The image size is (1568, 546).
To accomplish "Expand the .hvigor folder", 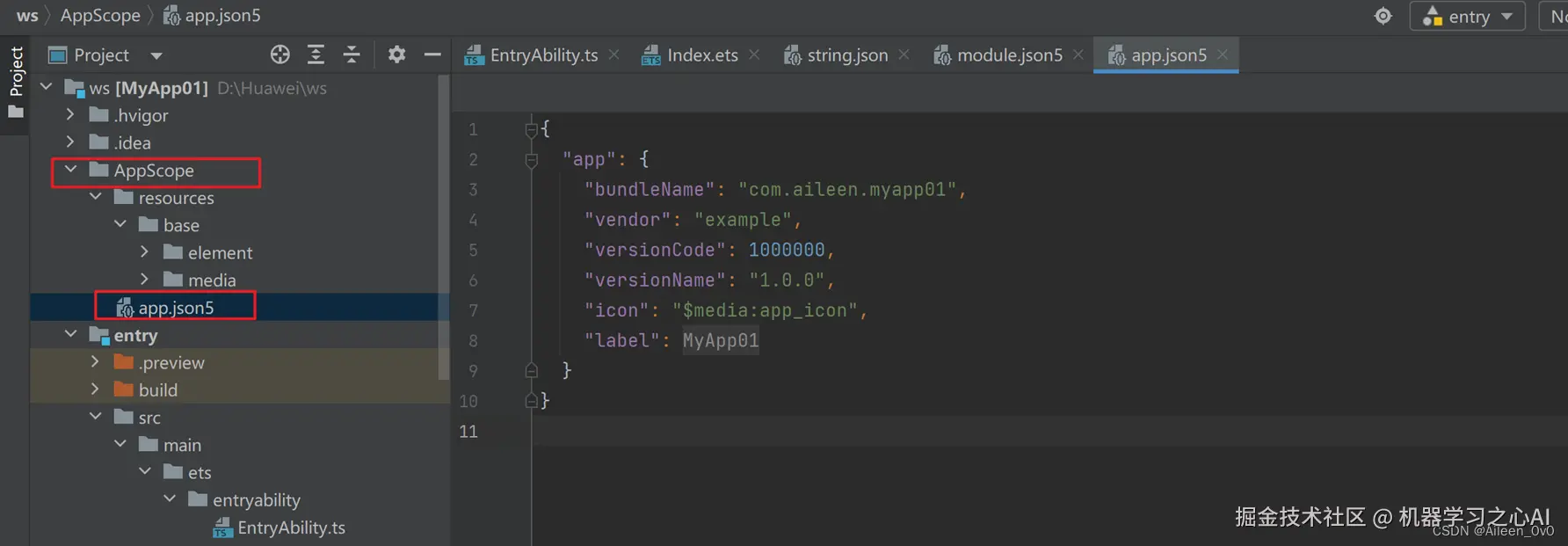I will pyautogui.click(x=70, y=114).
